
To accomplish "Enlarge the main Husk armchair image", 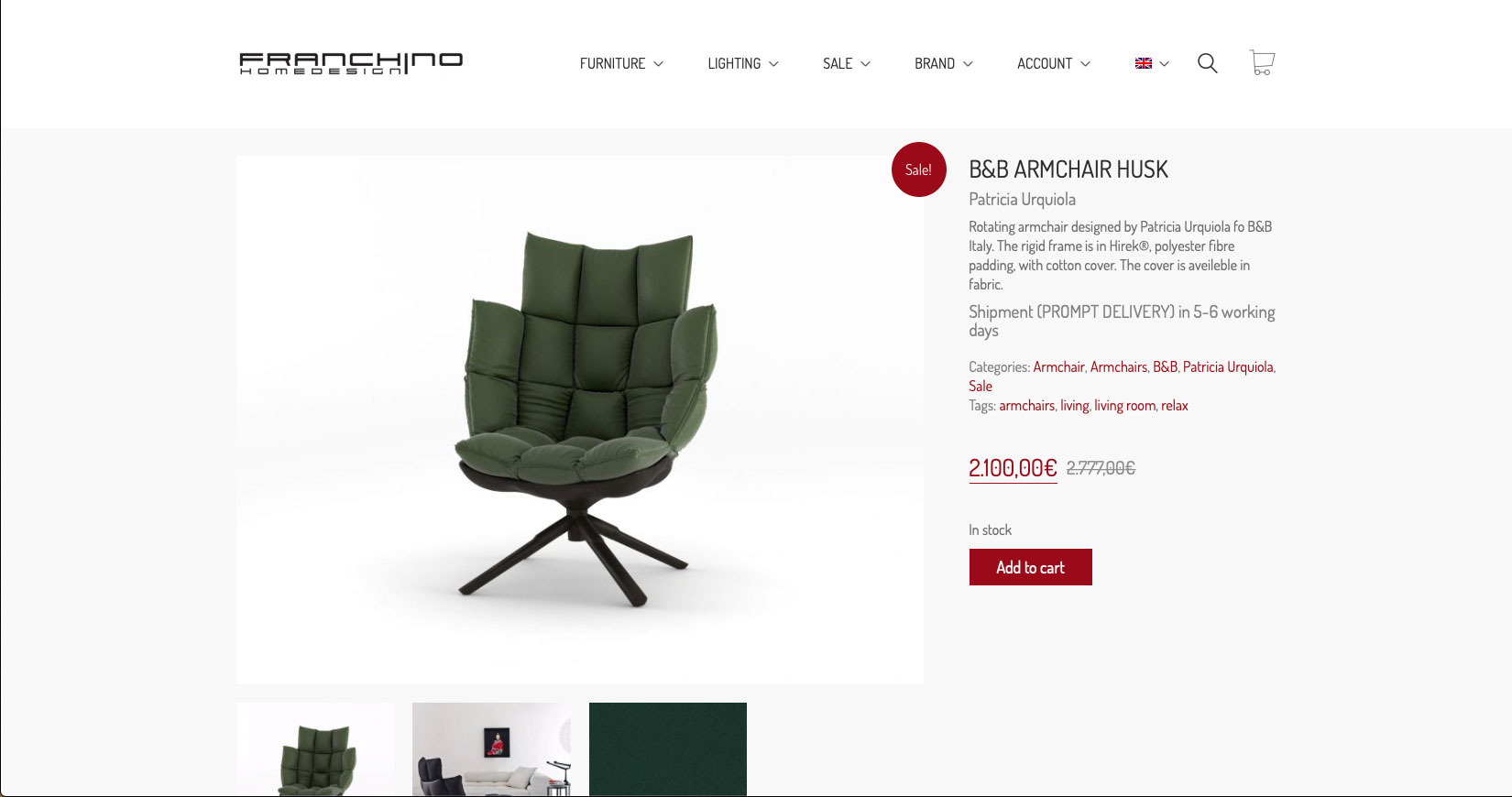I will [x=580, y=420].
